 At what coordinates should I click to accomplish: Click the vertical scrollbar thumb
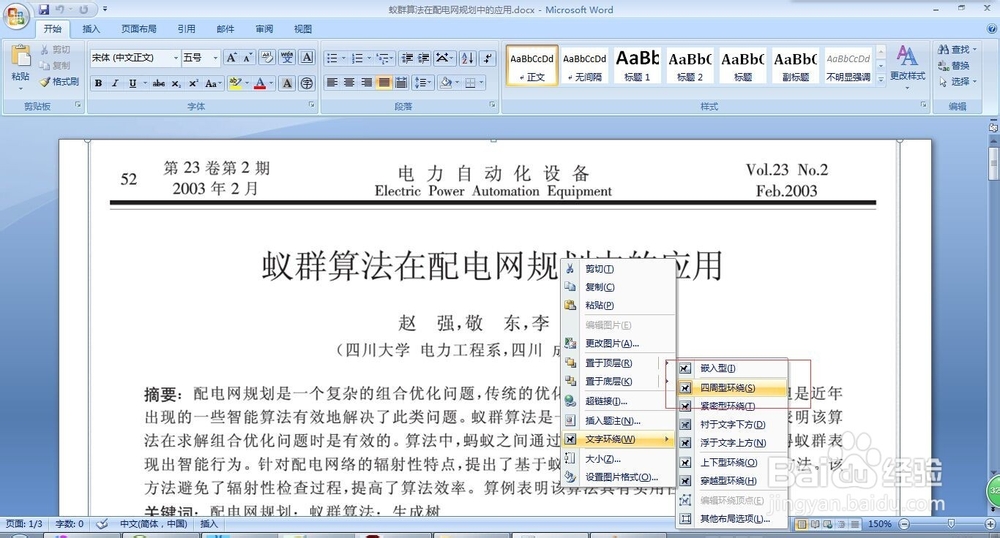[x=994, y=163]
